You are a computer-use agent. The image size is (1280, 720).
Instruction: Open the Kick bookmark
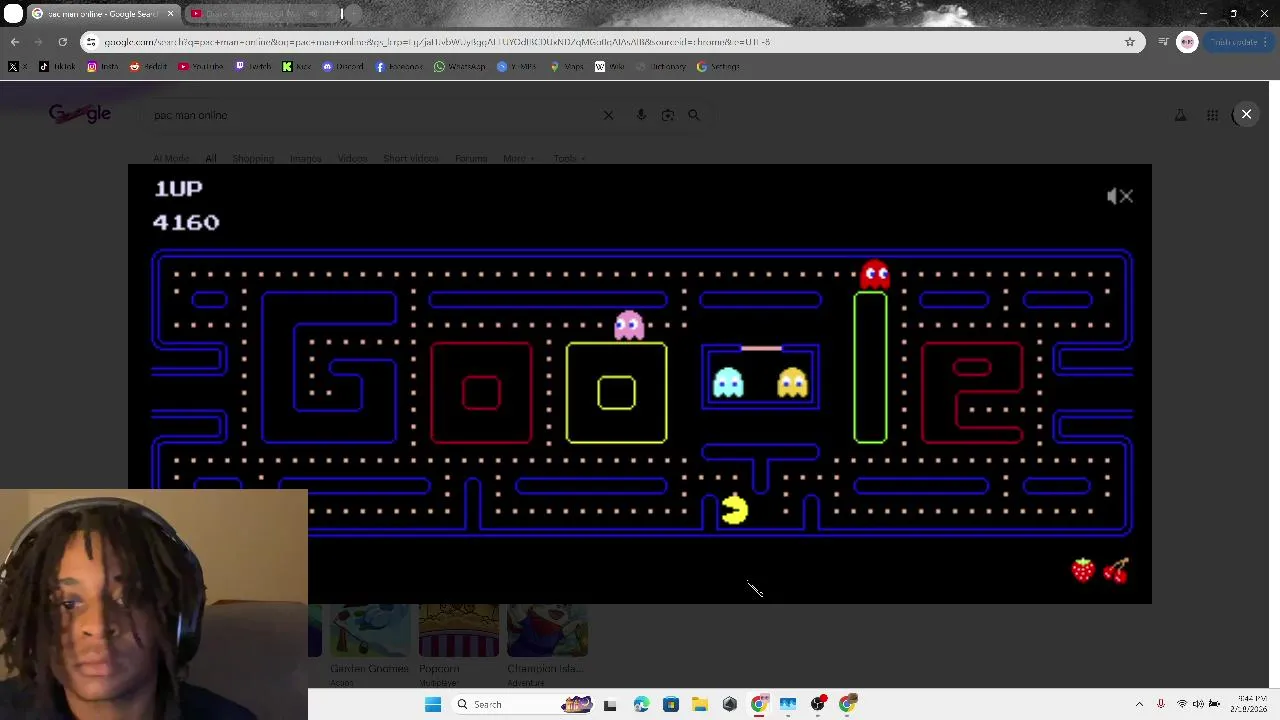coord(296,67)
